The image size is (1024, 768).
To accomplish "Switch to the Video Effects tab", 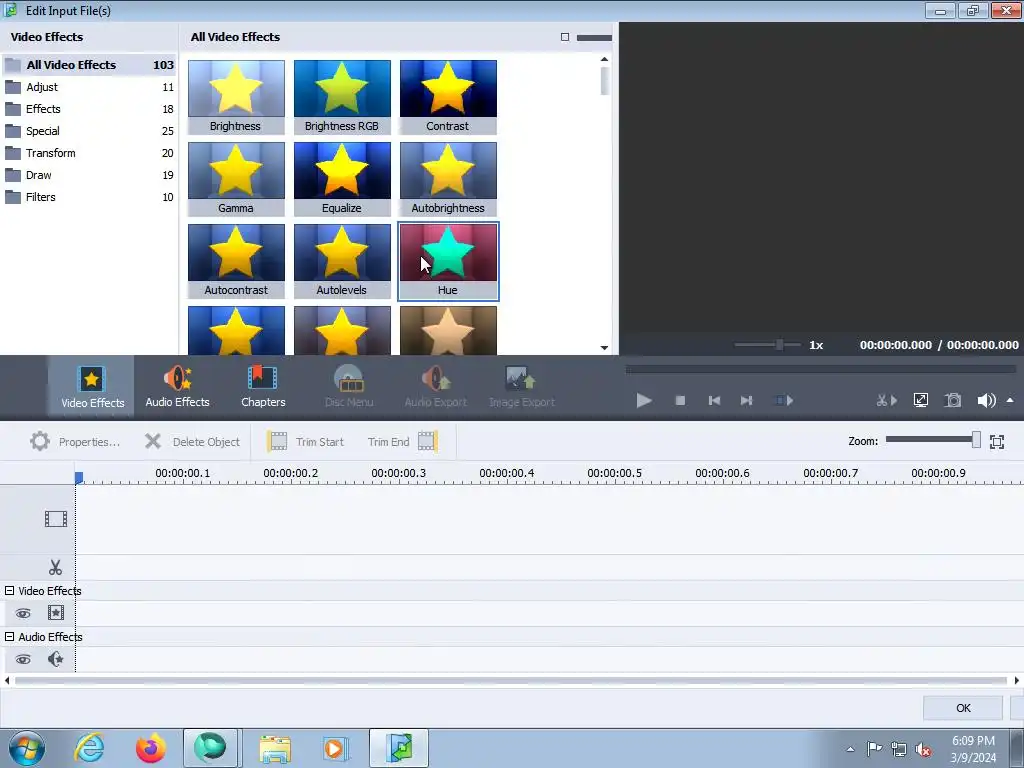I will tap(91, 387).
